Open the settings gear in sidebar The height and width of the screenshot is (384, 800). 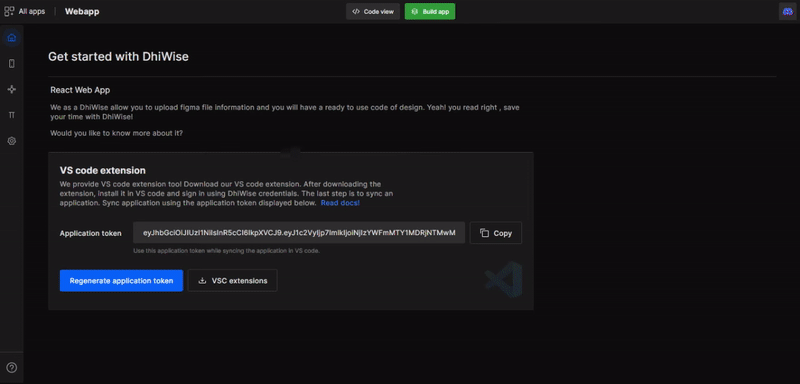(x=12, y=141)
